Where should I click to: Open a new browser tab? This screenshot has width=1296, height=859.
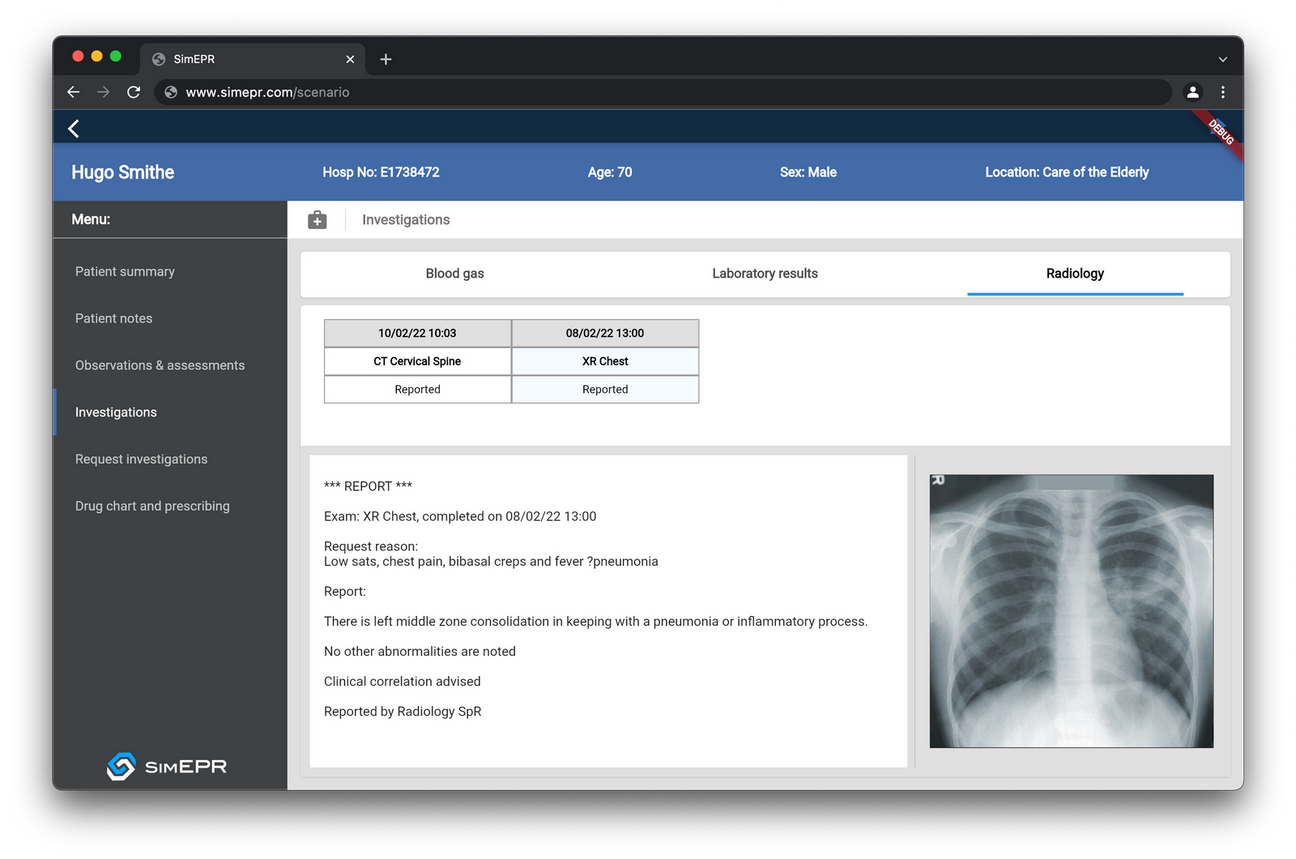[386, 59]
